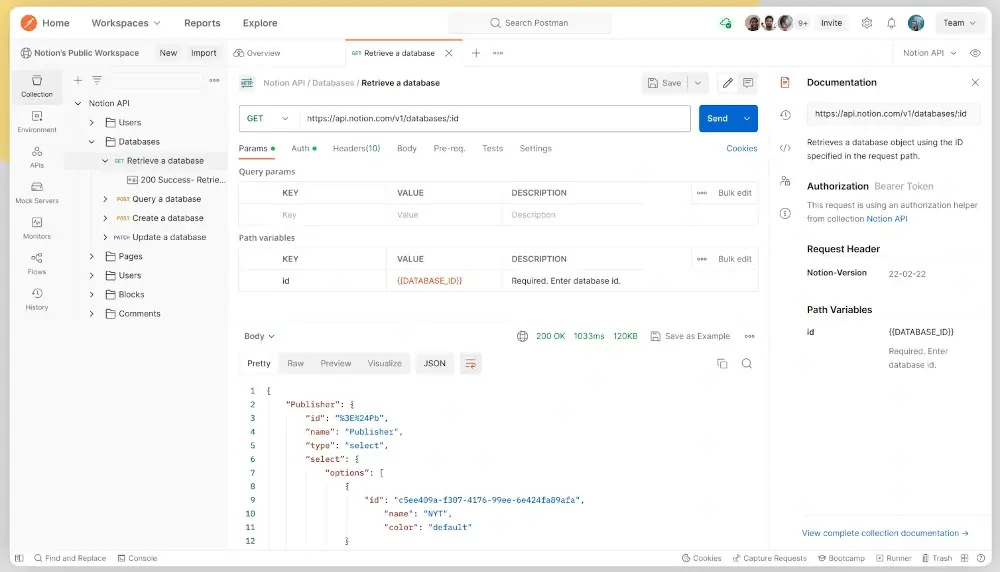Click the Search Postman field

(x=530, y=23)
